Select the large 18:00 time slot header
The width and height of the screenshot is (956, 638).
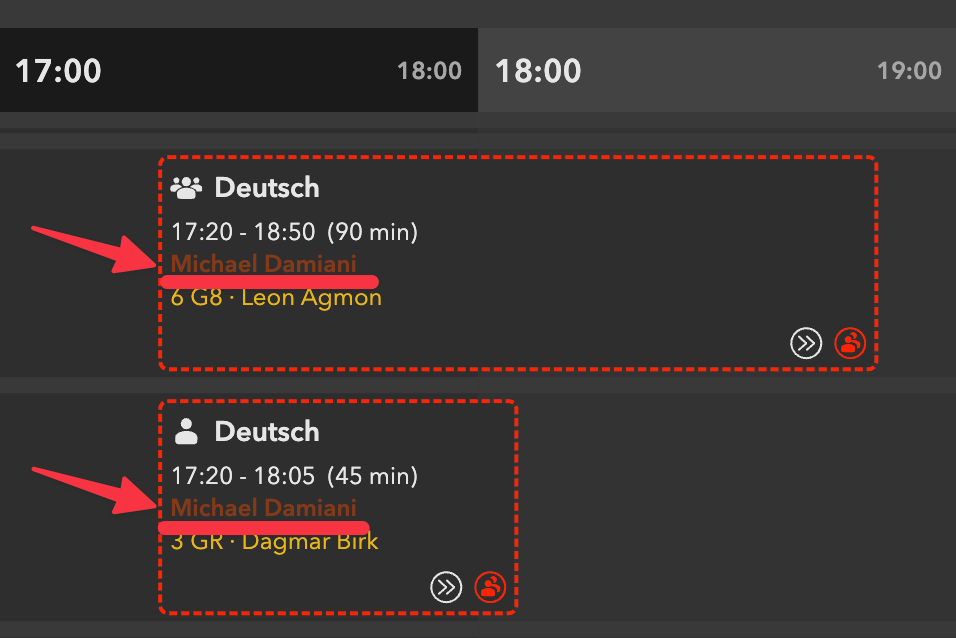(538, 71)
